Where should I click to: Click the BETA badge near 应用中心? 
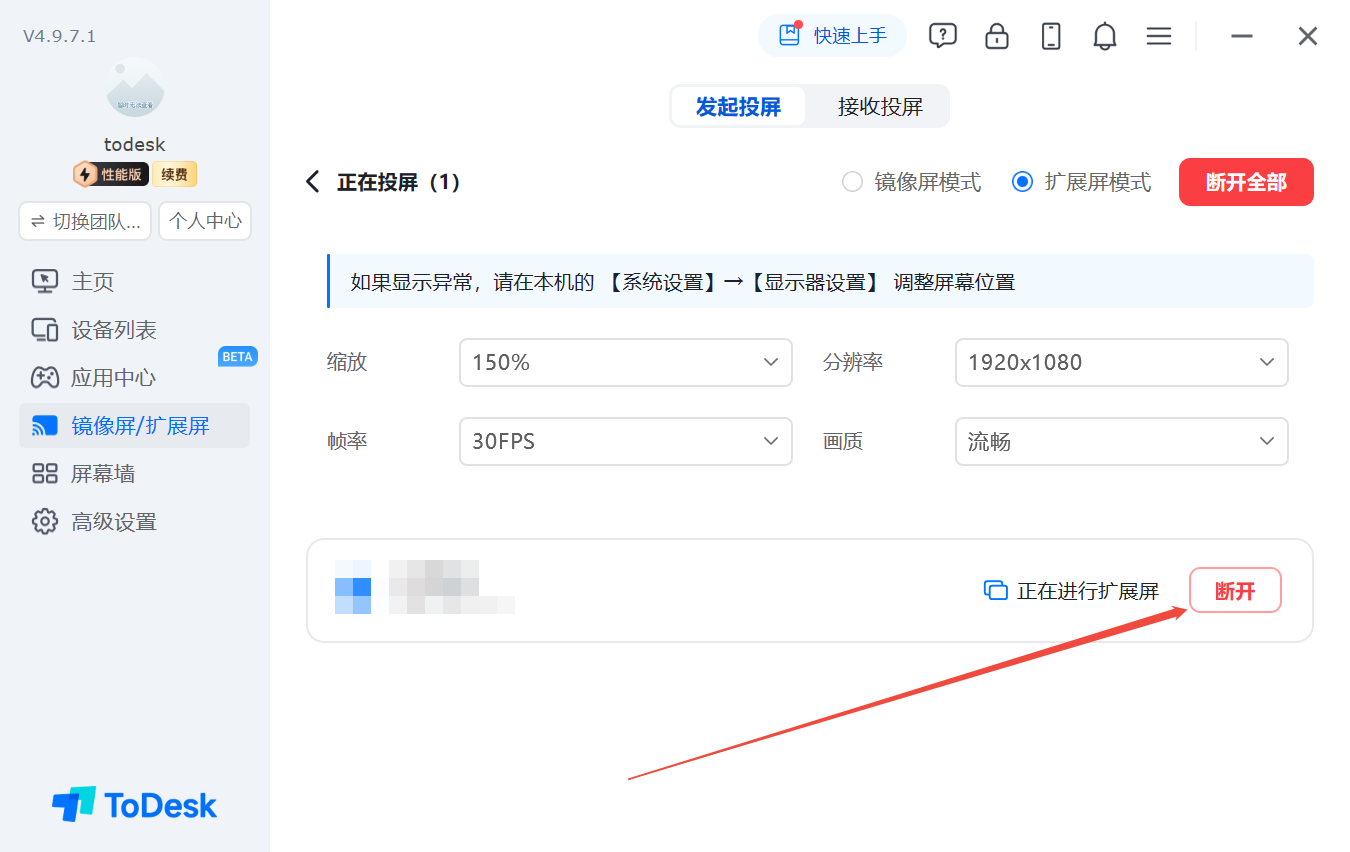click(x=237, y=356)
